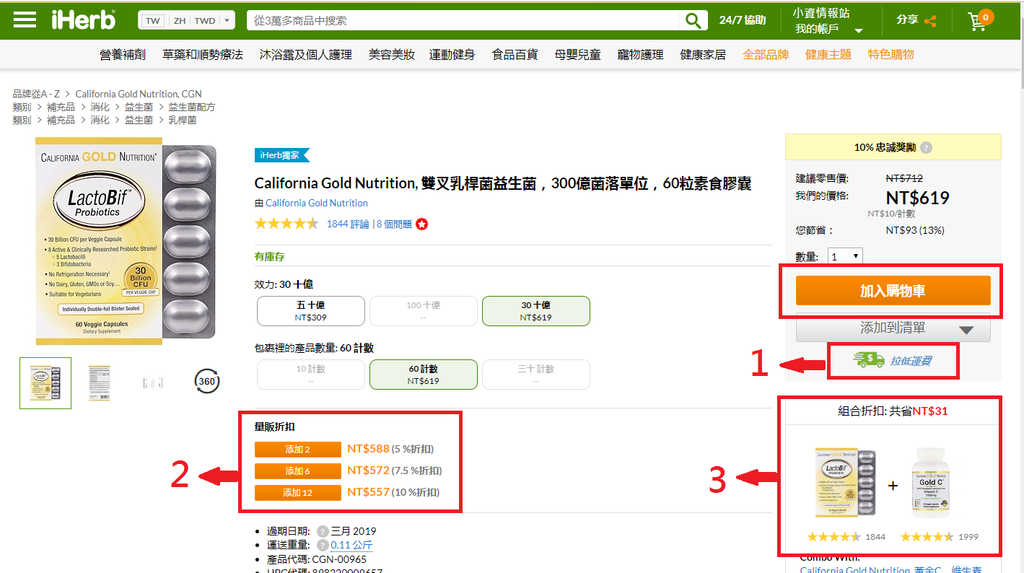The image size is (1024, 573).
Task: Click the iHerb logo
Action: (x=84, y=20)
